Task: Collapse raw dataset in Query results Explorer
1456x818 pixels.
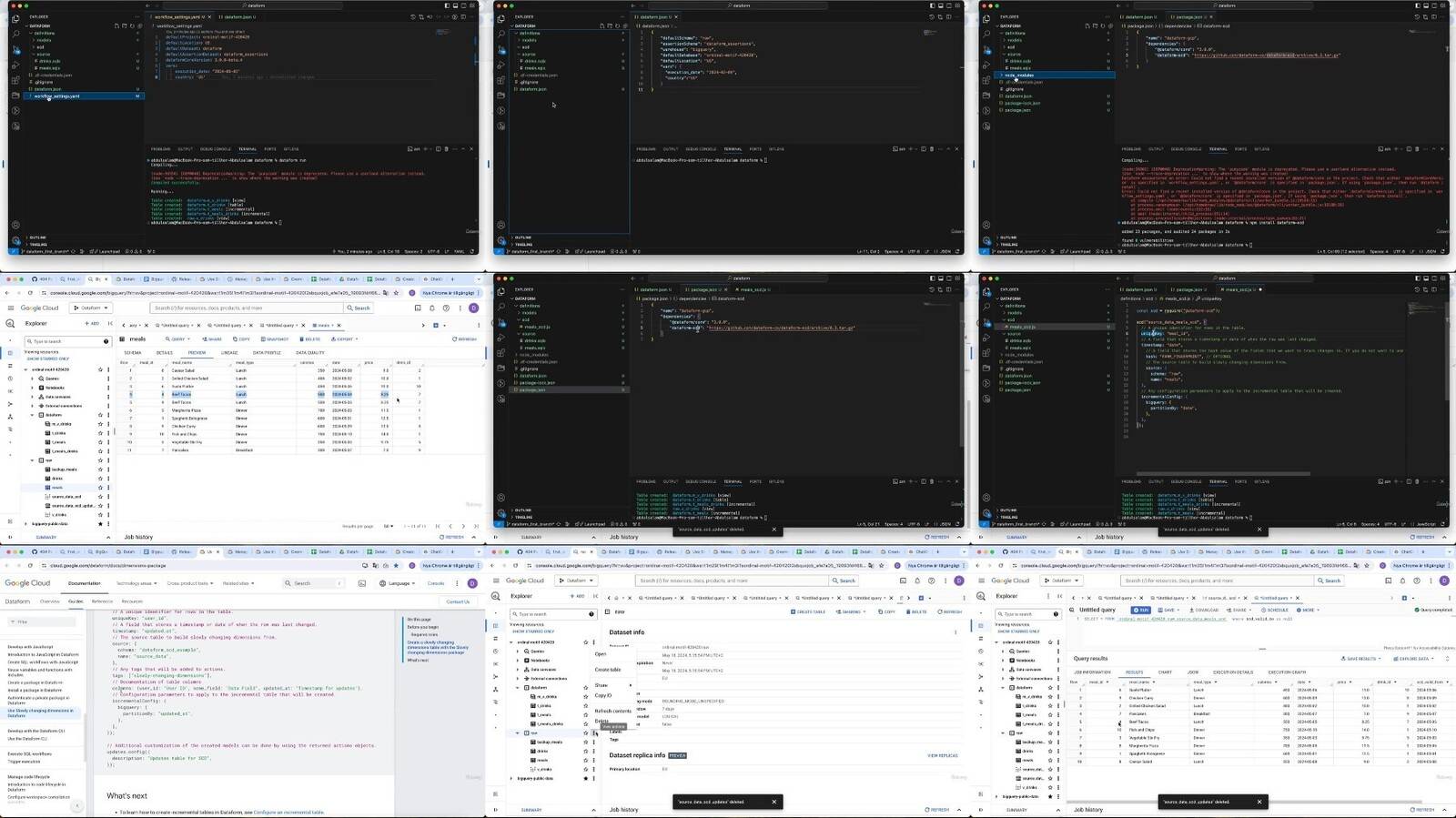Action: tap(1003, 732)
